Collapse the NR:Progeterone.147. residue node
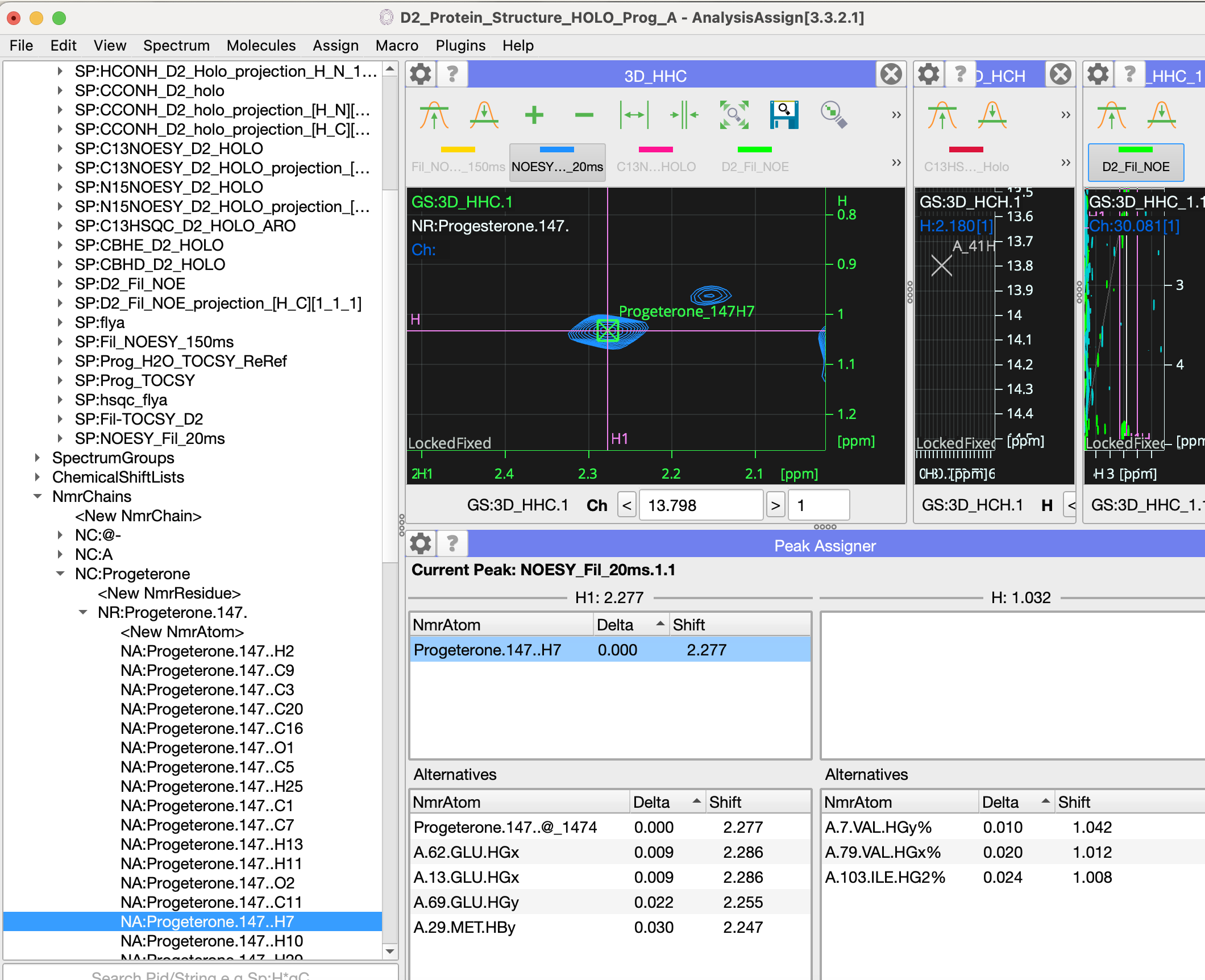Screen dimensions: 1205x980 [83, 612]
